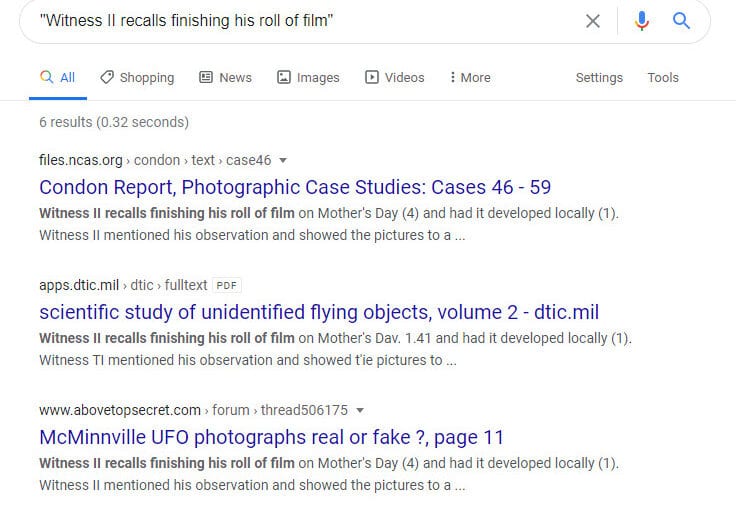
Task: Expand abovetopsecret.com result options arrow
Action: 360,410
